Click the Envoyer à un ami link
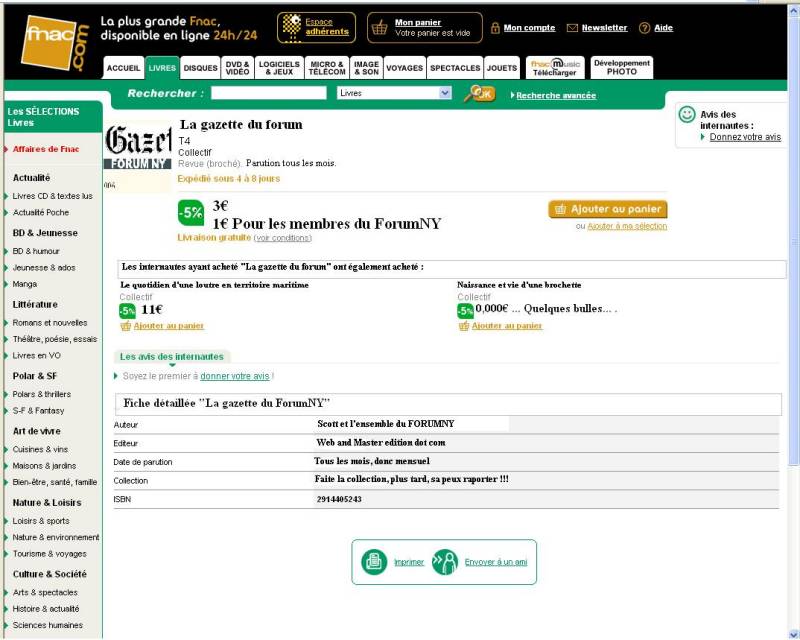The height and width of the screenshot is (640, 800). pos(496,562)
